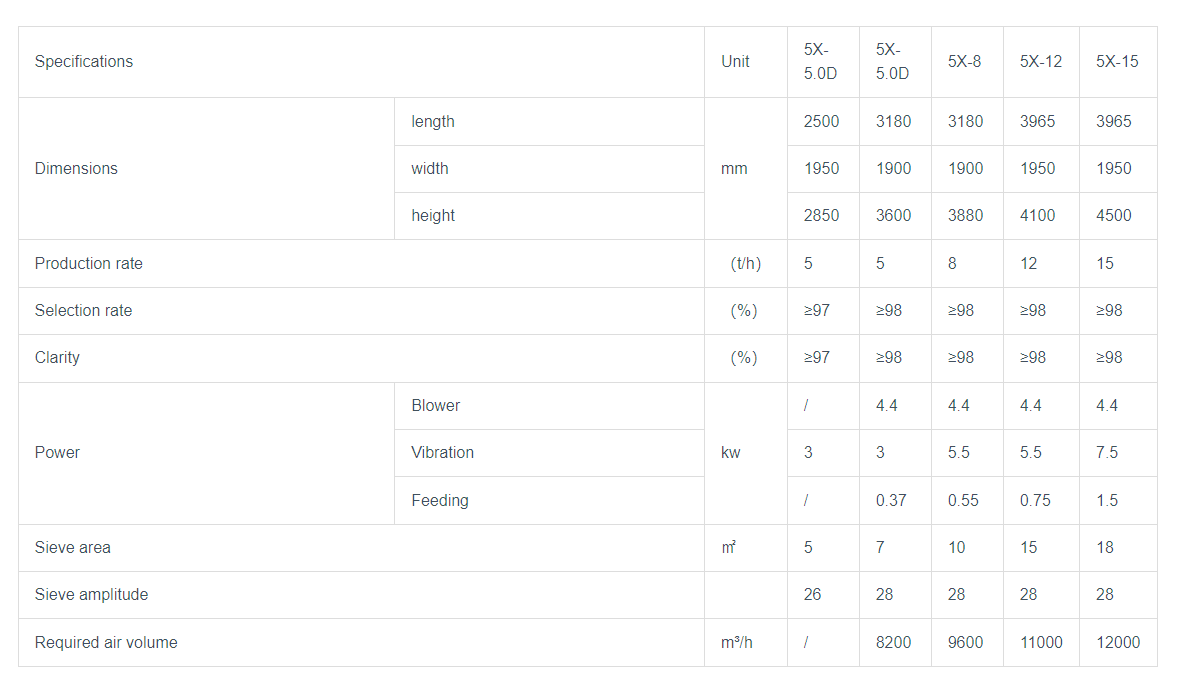Viewport: 1187px width, 680px height.
Task: Click the Blower sub-row label
Action: coord(436,406)
